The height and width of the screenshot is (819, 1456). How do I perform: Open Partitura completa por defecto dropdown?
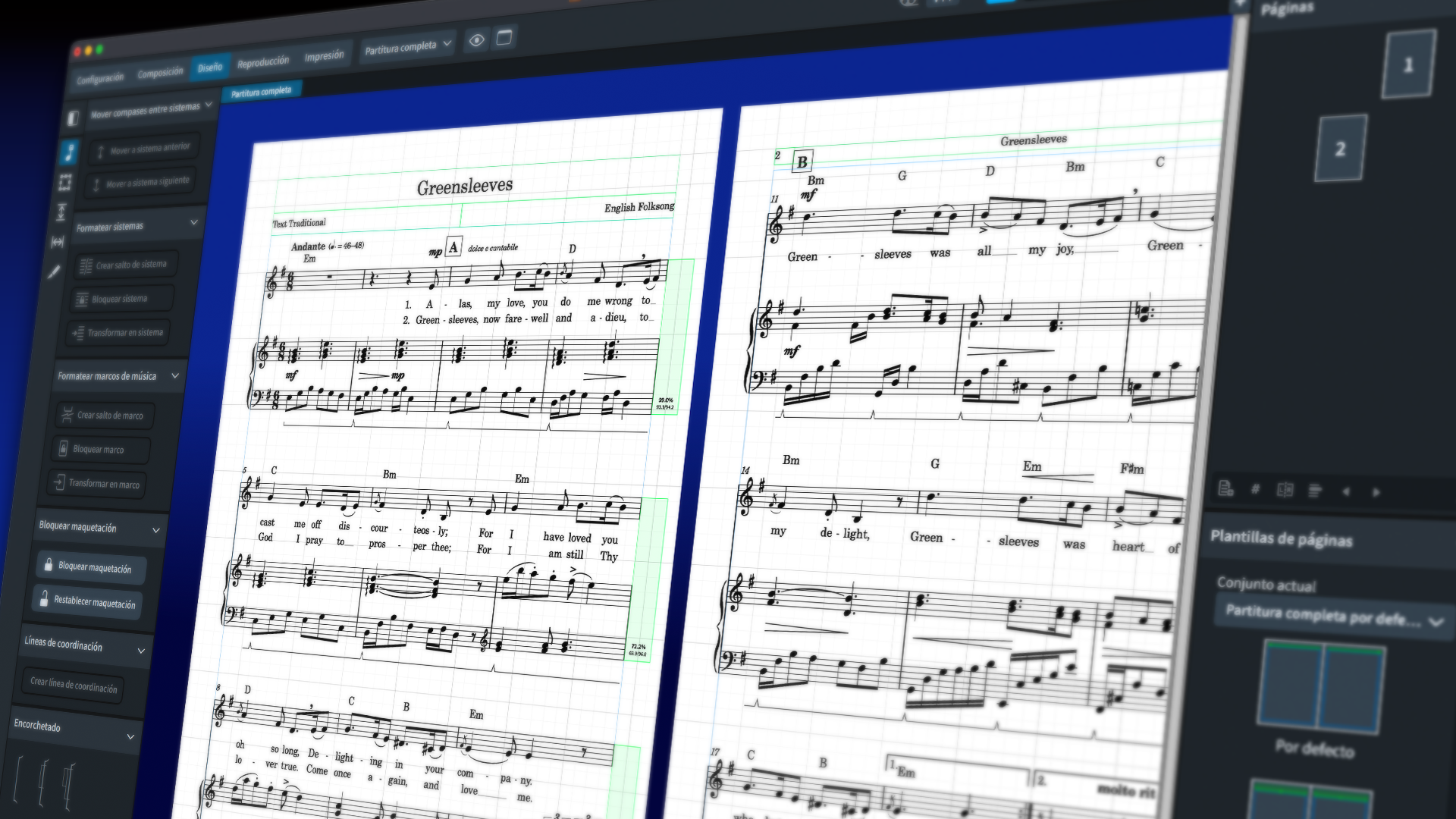coord(1332,617)
